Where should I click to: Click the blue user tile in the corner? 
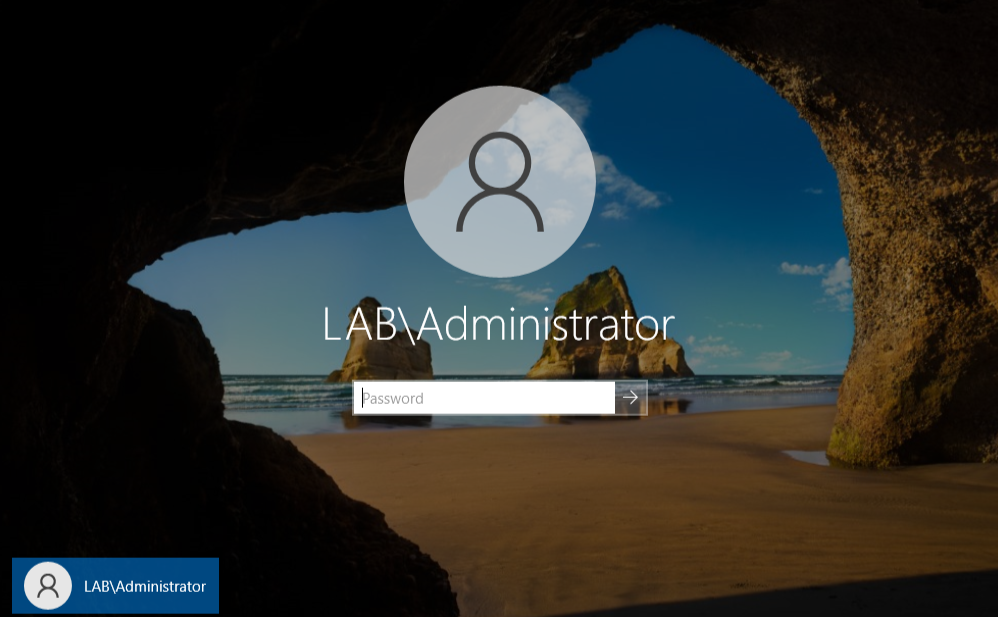[x=115, y=586]
